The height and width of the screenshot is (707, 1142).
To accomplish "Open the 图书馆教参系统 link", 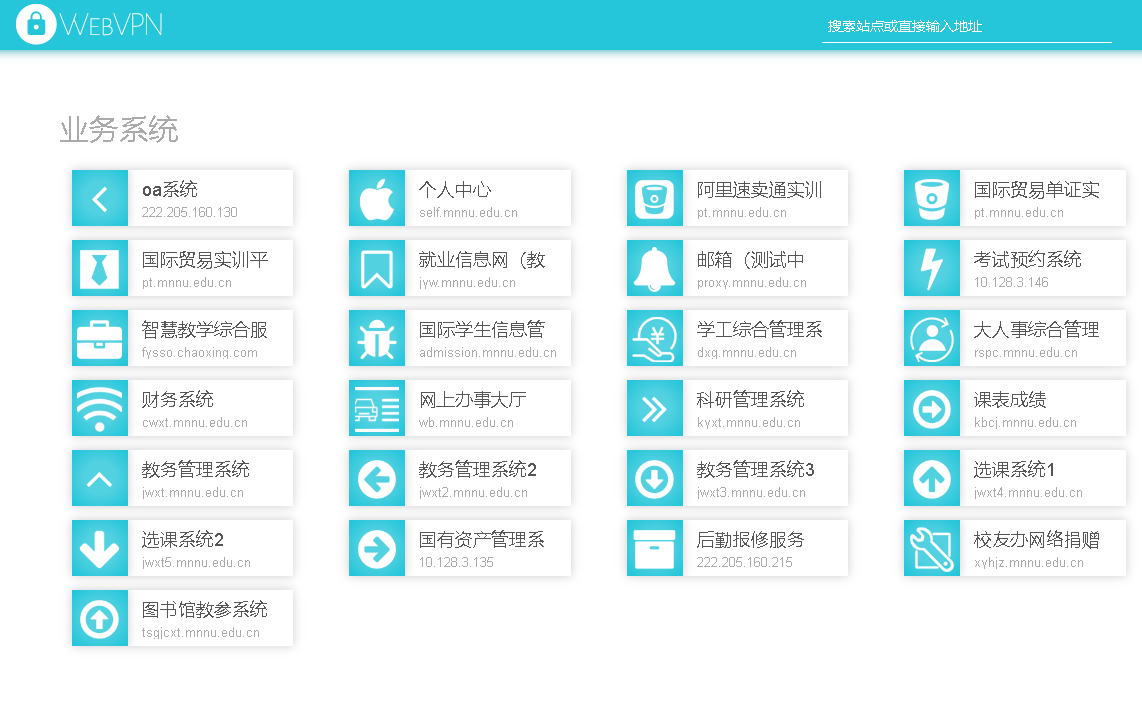I will point(204,611).
